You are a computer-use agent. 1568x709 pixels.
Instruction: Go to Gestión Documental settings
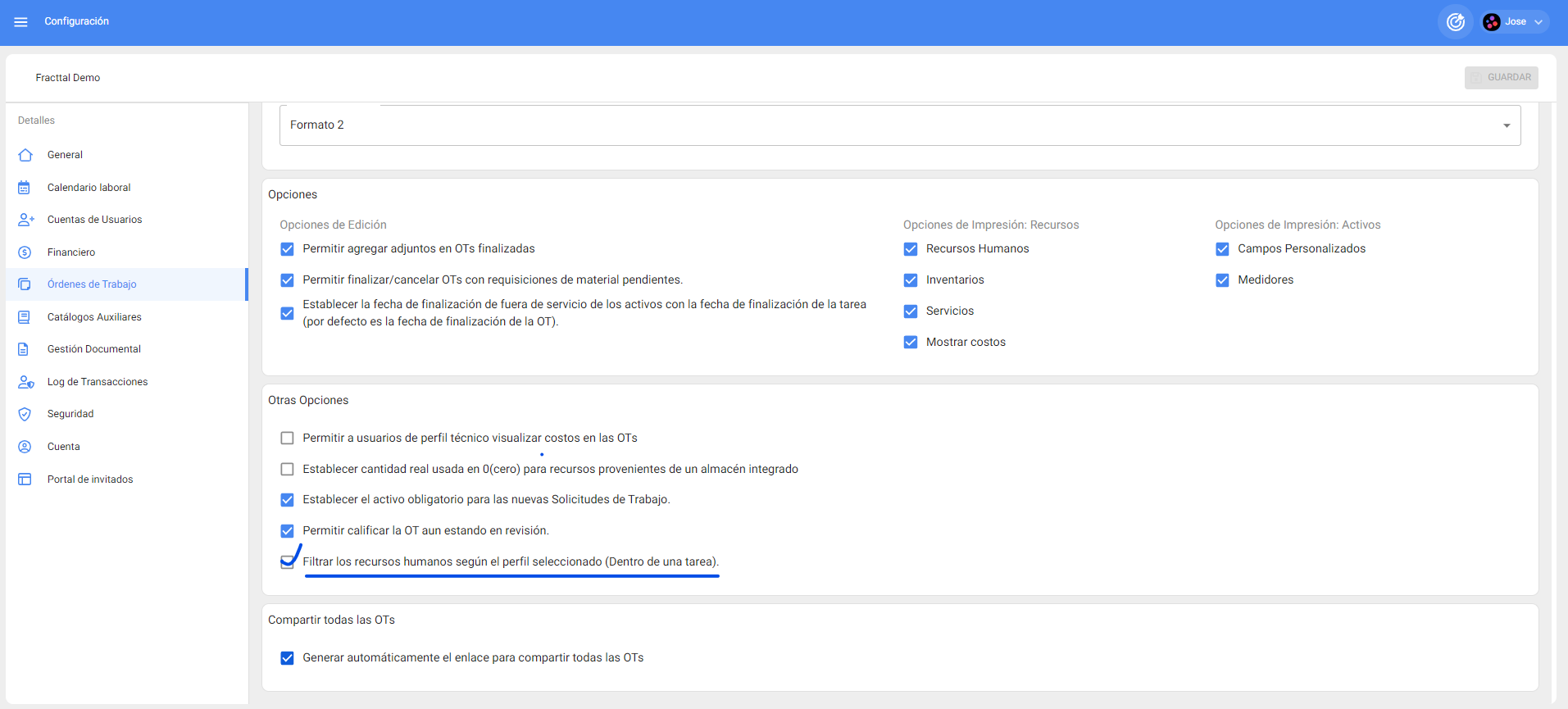click(x=93, y=349)
